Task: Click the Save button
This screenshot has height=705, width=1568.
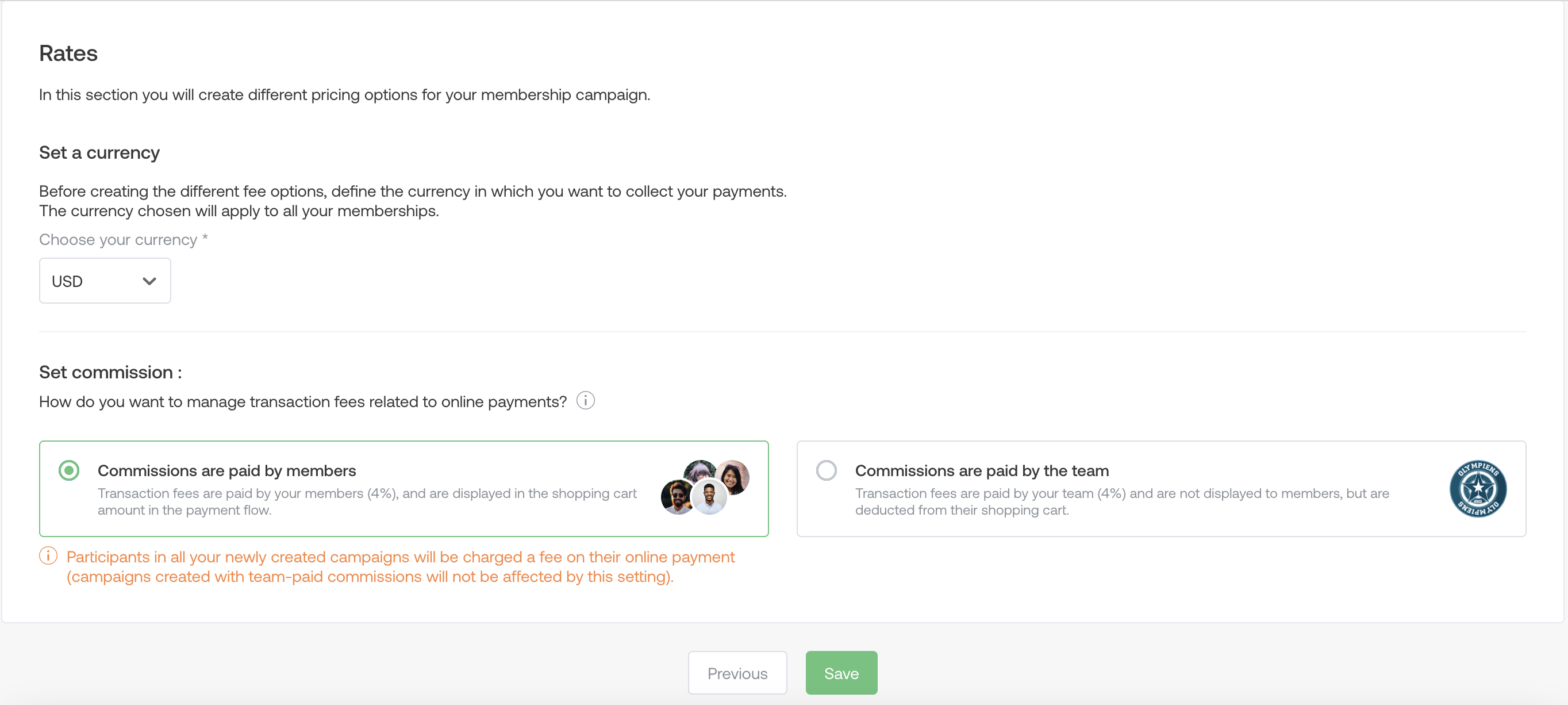Action: coord(841,673)
